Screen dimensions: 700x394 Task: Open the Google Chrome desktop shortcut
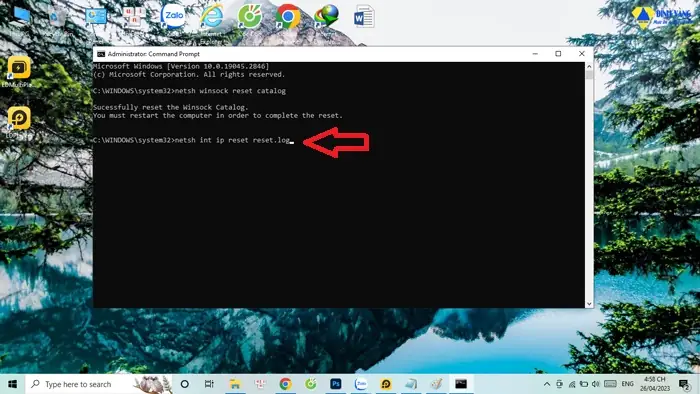click(288, 17)
